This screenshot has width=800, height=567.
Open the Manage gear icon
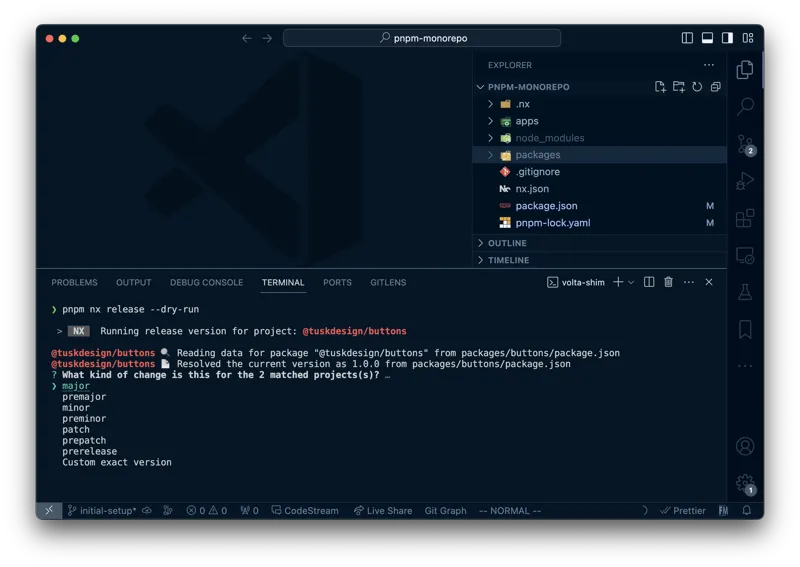[744, 483]
